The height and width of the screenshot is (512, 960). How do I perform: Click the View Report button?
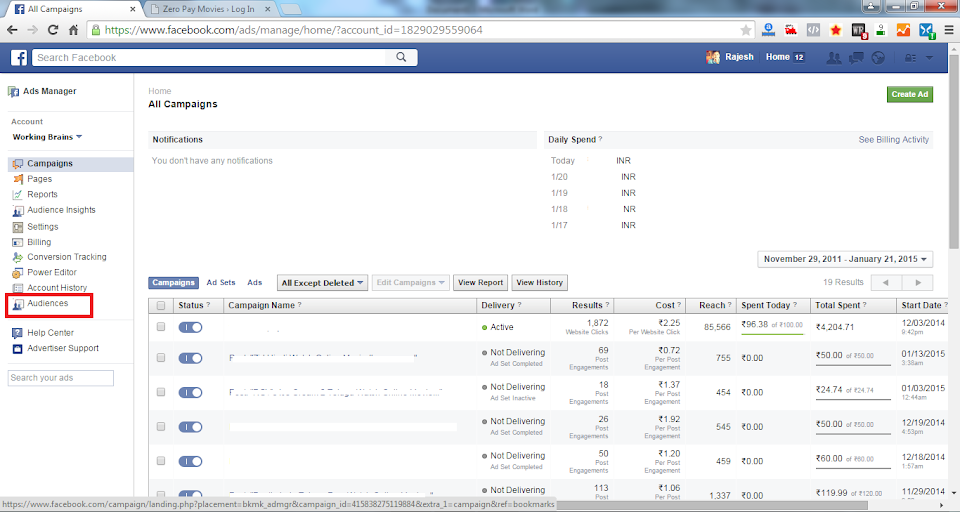[481, 282]
